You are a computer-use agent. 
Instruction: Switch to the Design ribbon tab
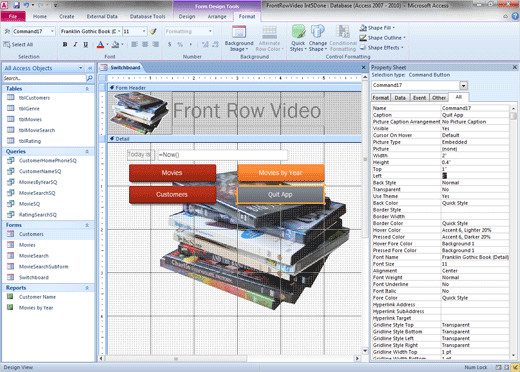tap(187, 16)
